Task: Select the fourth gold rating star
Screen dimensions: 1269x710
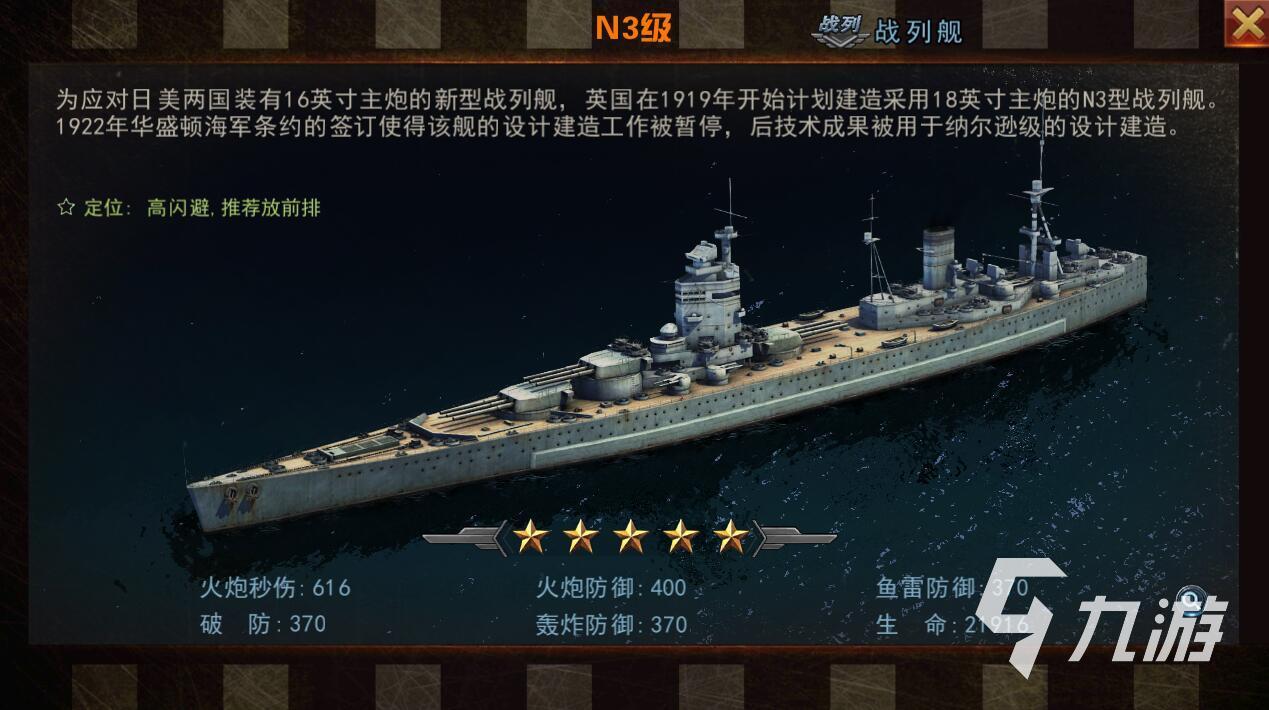Action: point(680,537)
